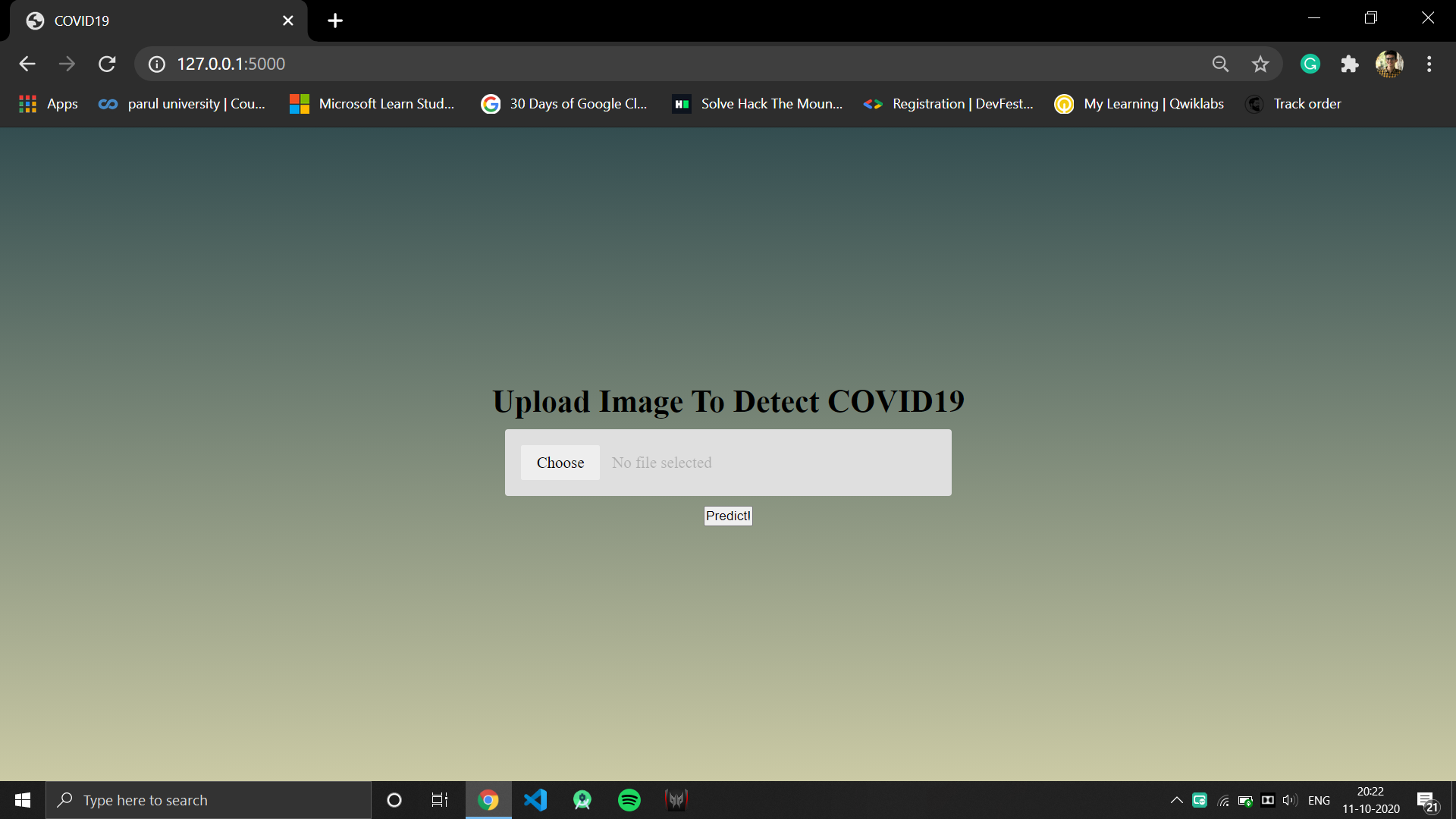
Task: Click the Choose file button
Action: click(560, 463)
